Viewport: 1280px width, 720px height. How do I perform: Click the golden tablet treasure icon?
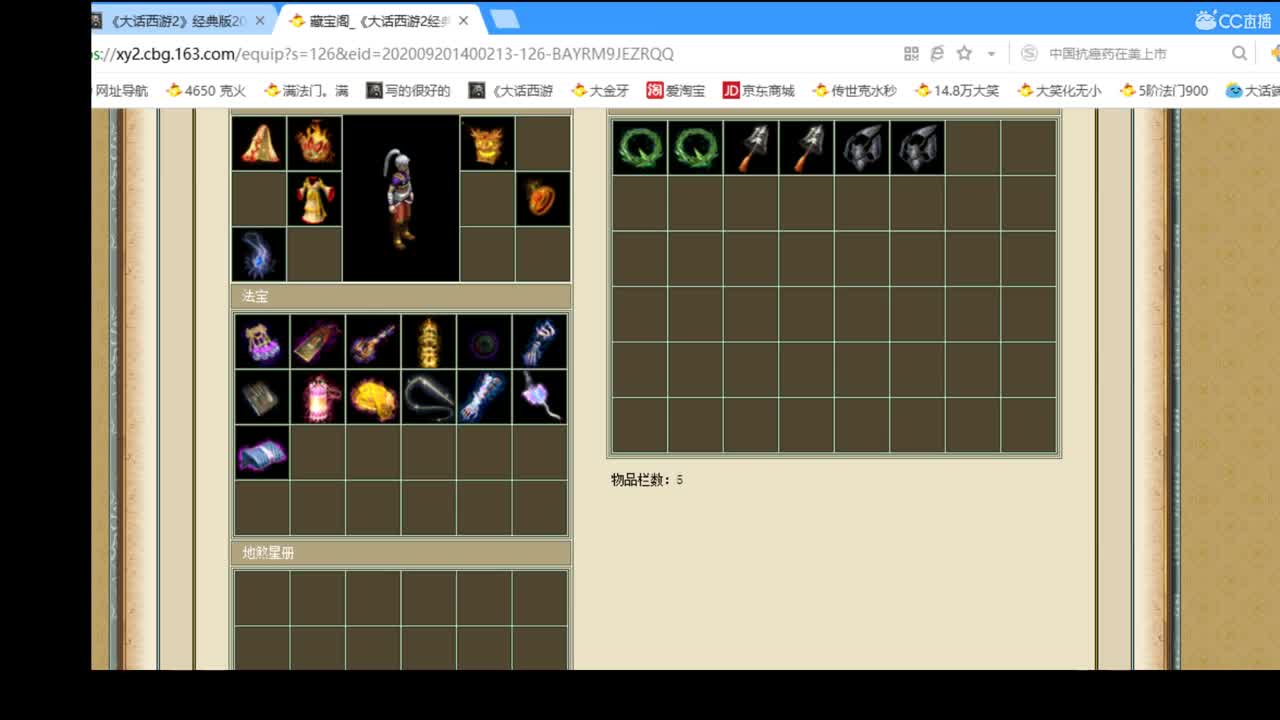pyautogui.click(x=318, y=342)
